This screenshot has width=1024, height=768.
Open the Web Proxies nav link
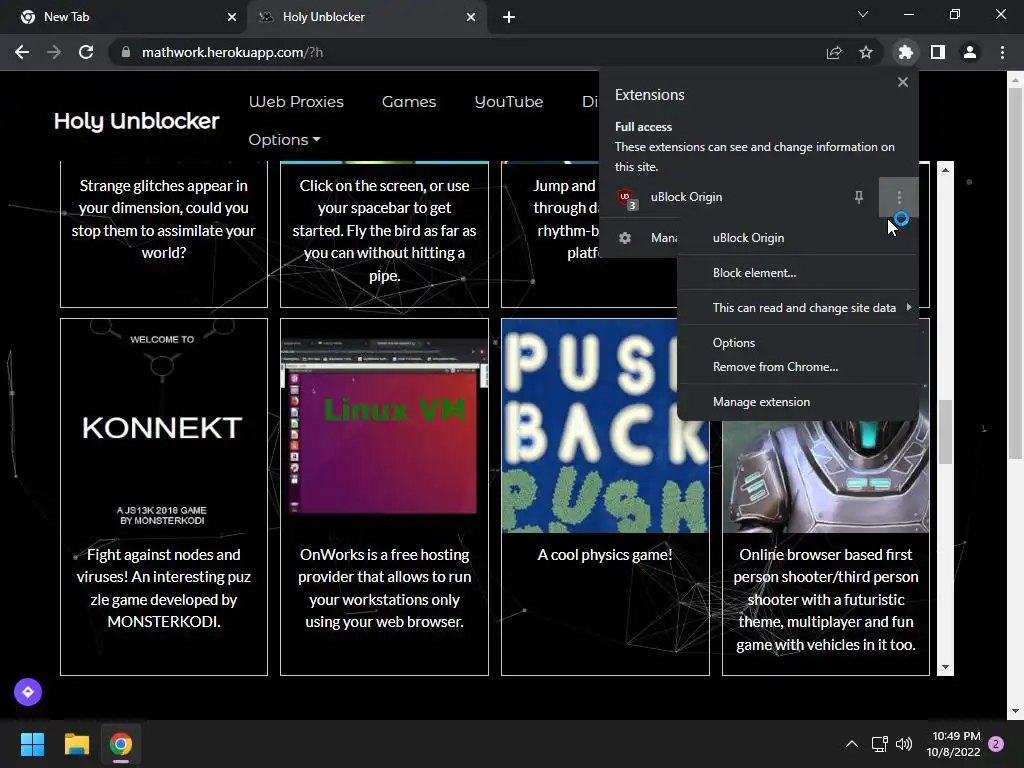[x=296, y=102]
